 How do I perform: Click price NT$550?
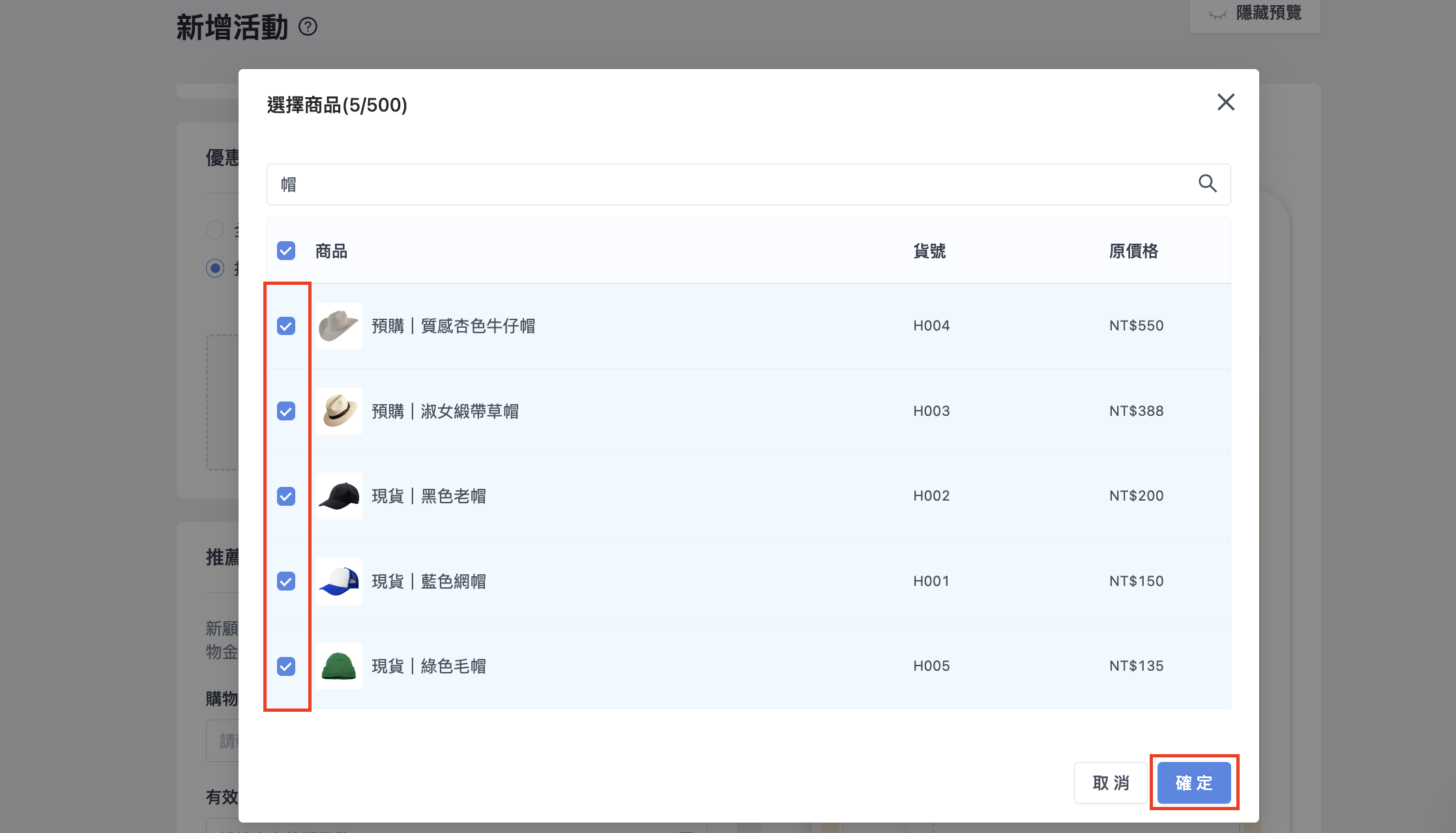pyautogui.click(x=1137, y=326)
